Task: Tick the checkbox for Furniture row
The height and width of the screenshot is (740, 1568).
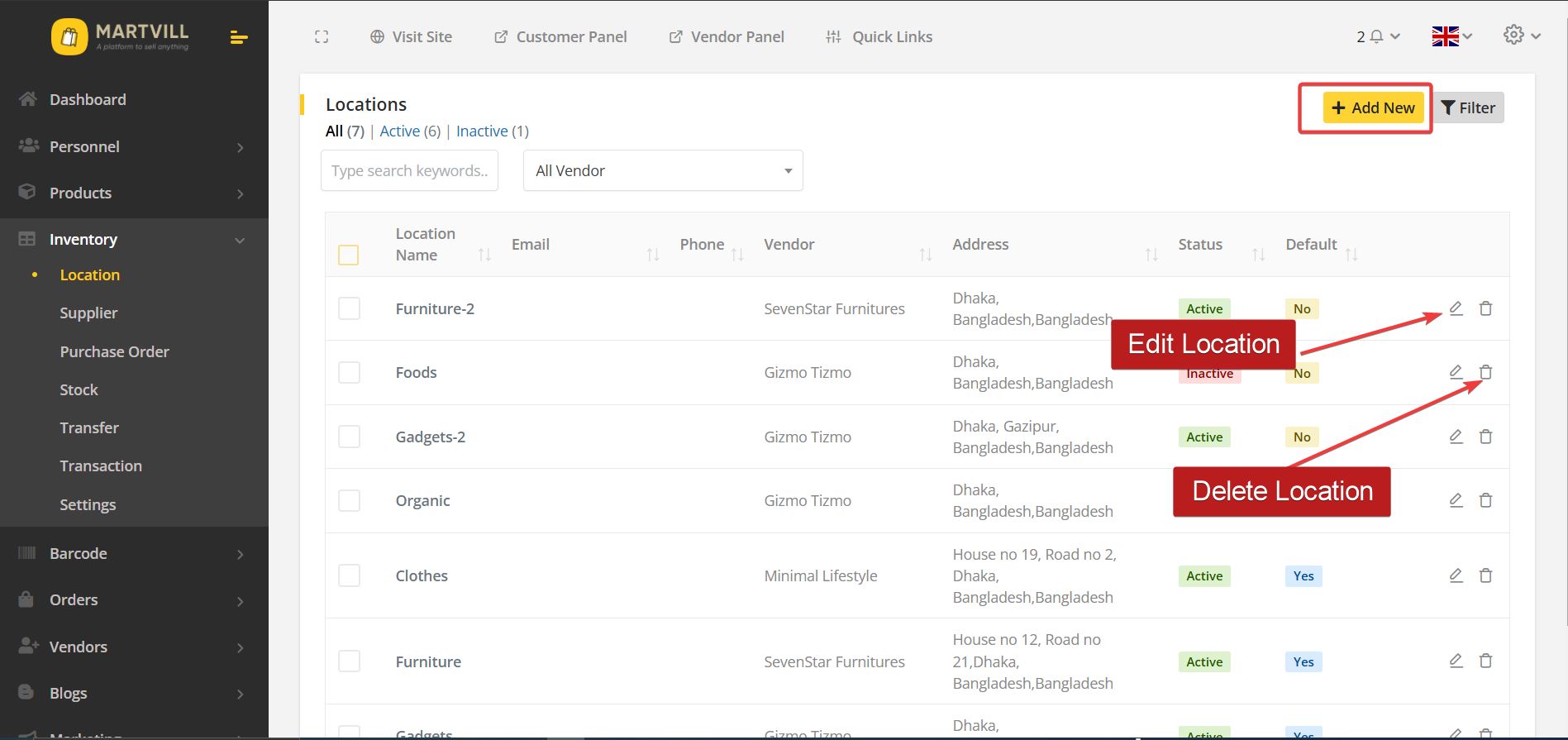Action: pyautogui.click(x=349, y=661)
